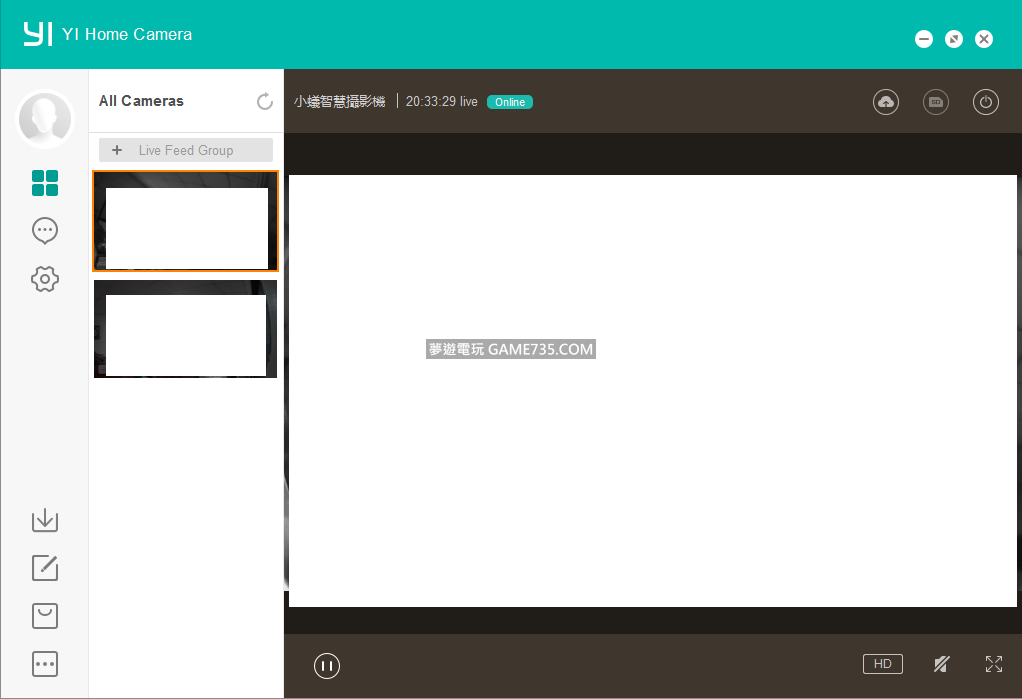The height and width of the screenshot is (699, 1022).
Task: Enter fullscreen video mode
Action: (x=994, y=664)
